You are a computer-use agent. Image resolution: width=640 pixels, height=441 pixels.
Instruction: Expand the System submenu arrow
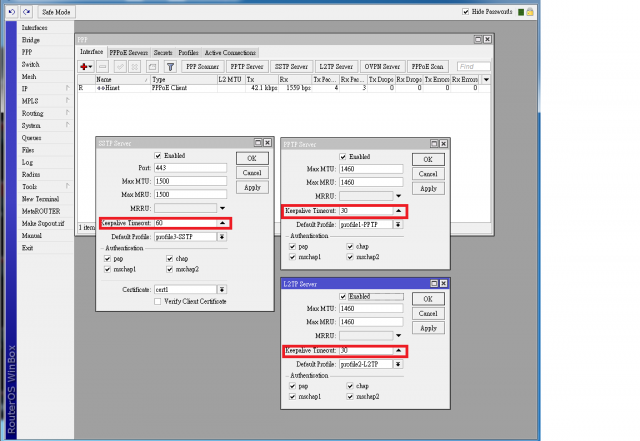point(67,125)
